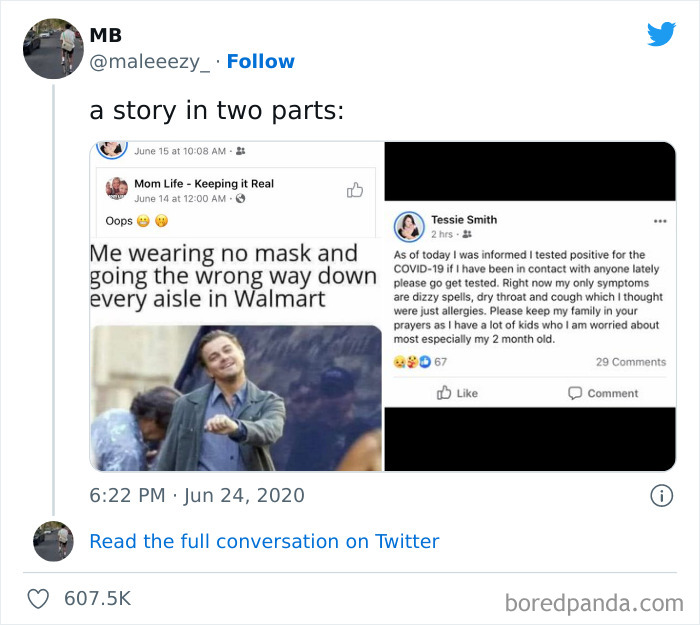Viewport: 700px width, 625px height.
Task: Click the Comment button on Tessie's post
Action: (x=603, y=393)
